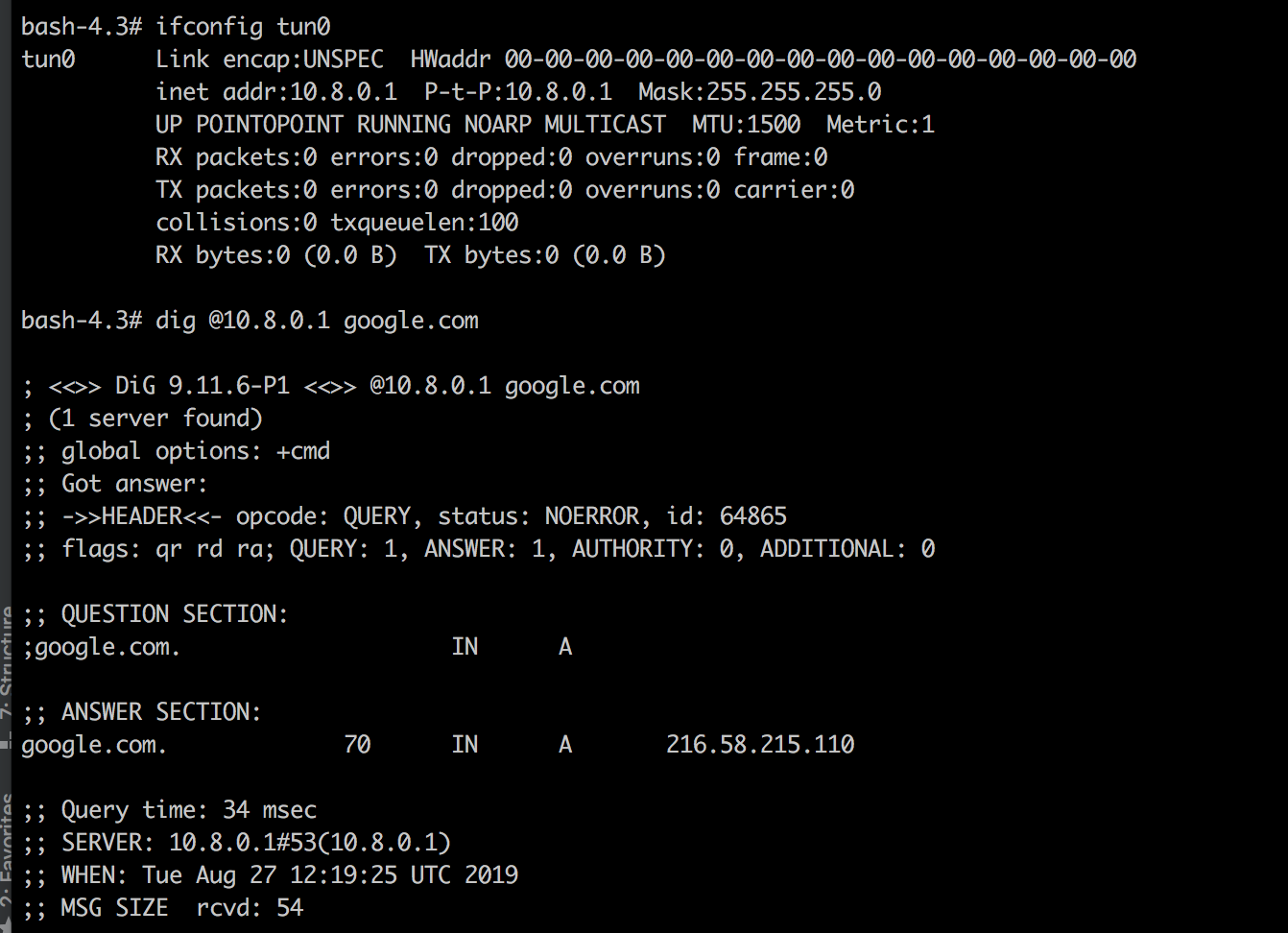The width and height of the screenshot is (1288, 933).
Task: Click the ANSWER SECTION heading line
Action: (141, 712)
